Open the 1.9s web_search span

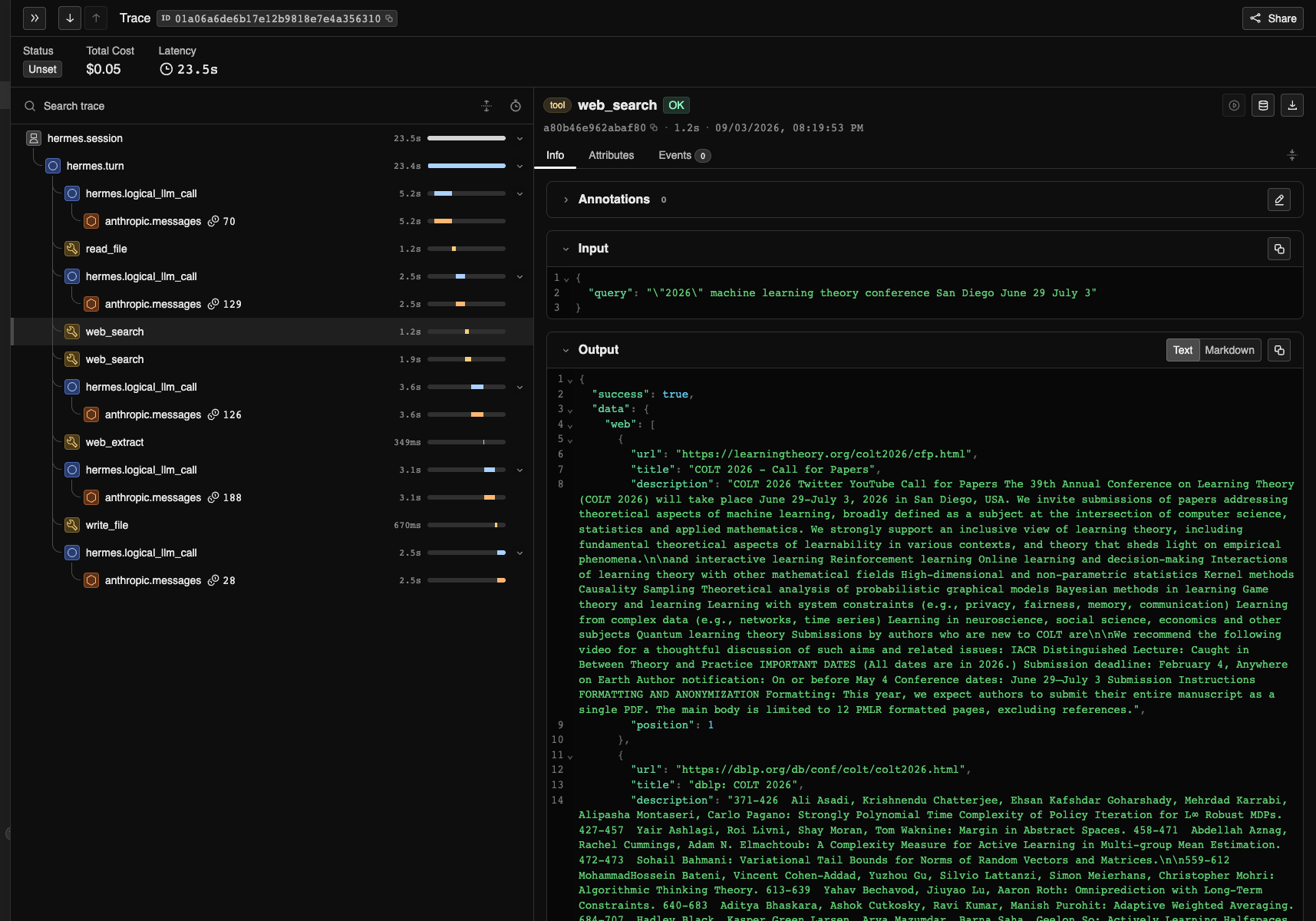pyautogui.click(x=114, y=359)
